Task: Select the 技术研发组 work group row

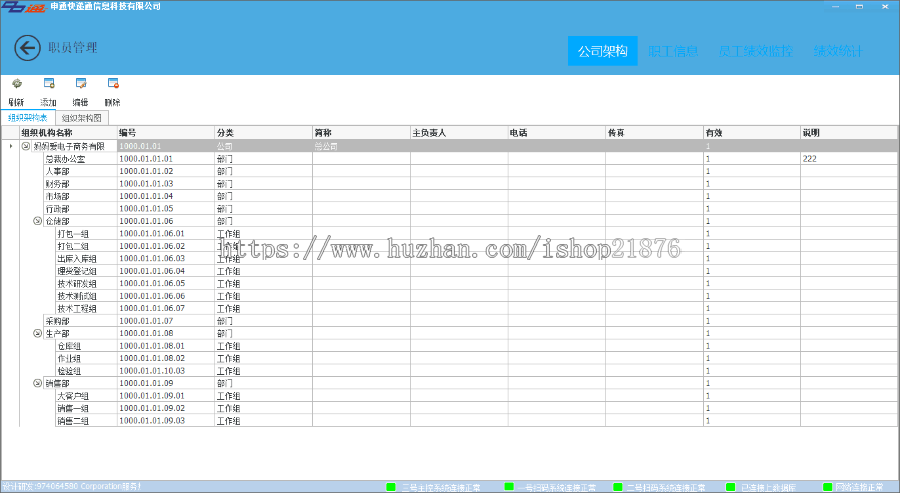Action: 77,284
